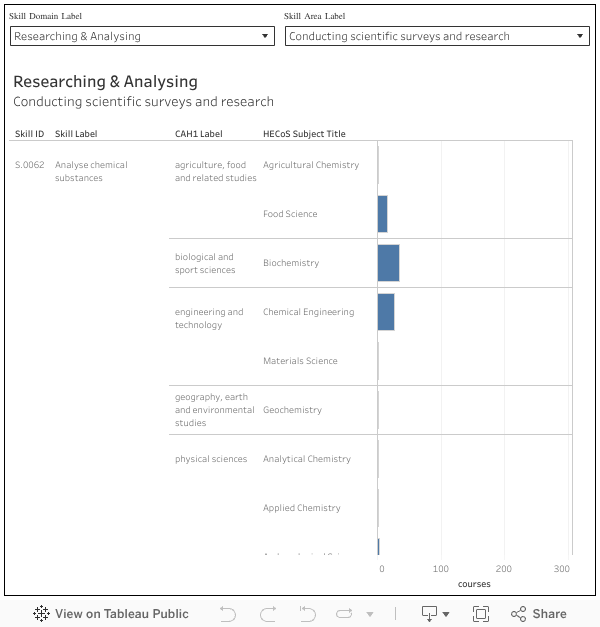
Task: Click the replay animation icon
Action: coord(345,614)
